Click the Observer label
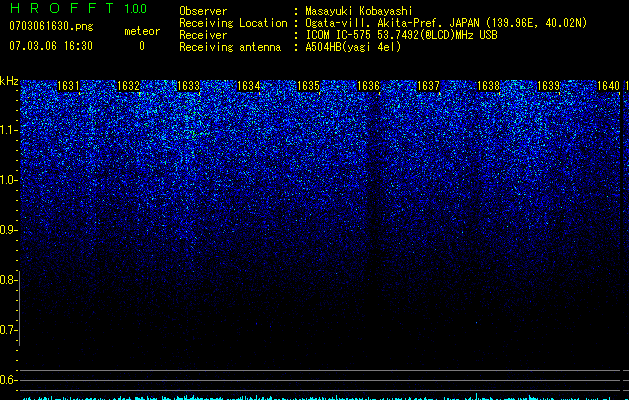 tap(203, 11)
